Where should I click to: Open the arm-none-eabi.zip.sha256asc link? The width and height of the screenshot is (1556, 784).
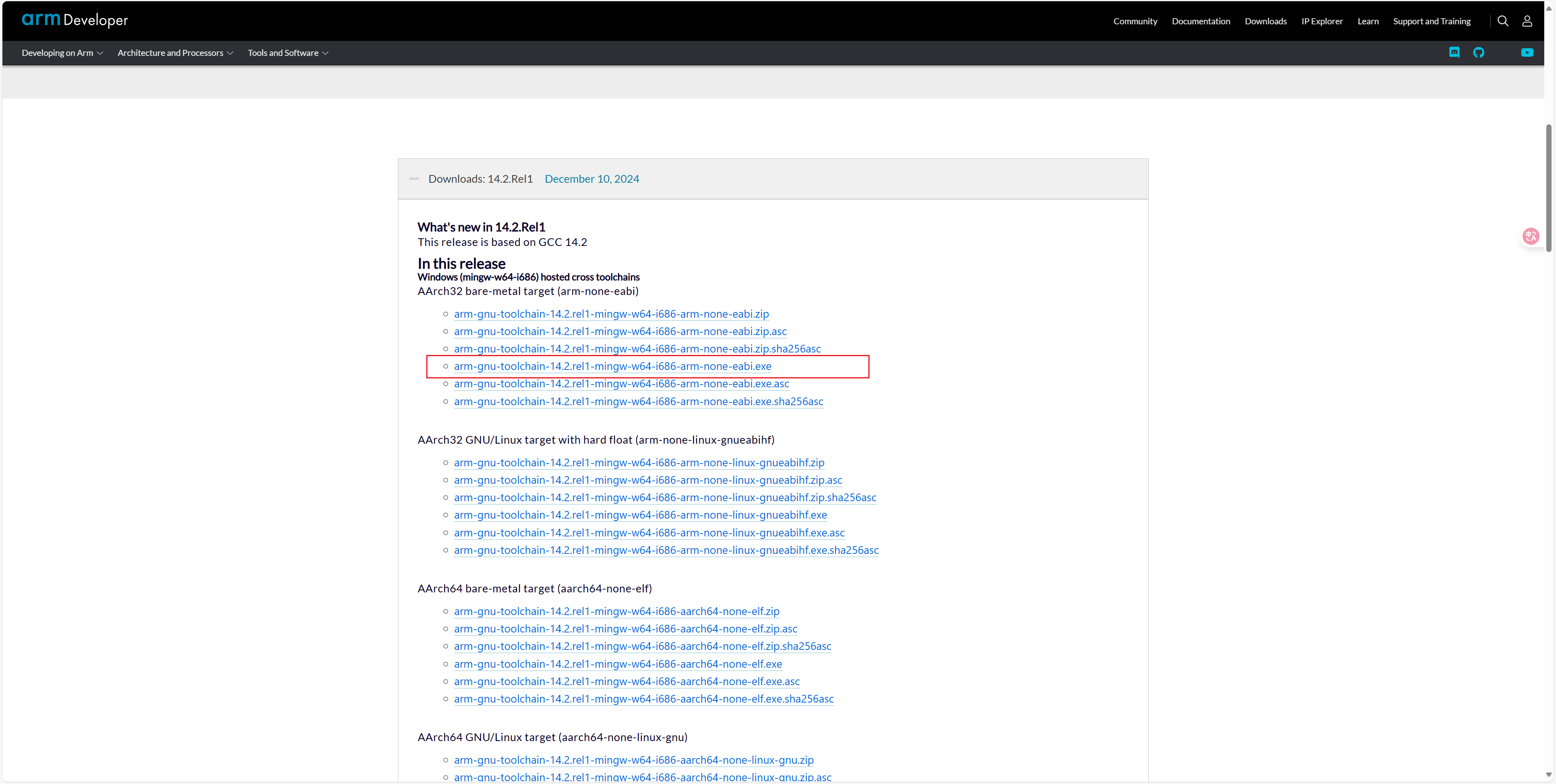pyautogui.click(x=637, y=349)
